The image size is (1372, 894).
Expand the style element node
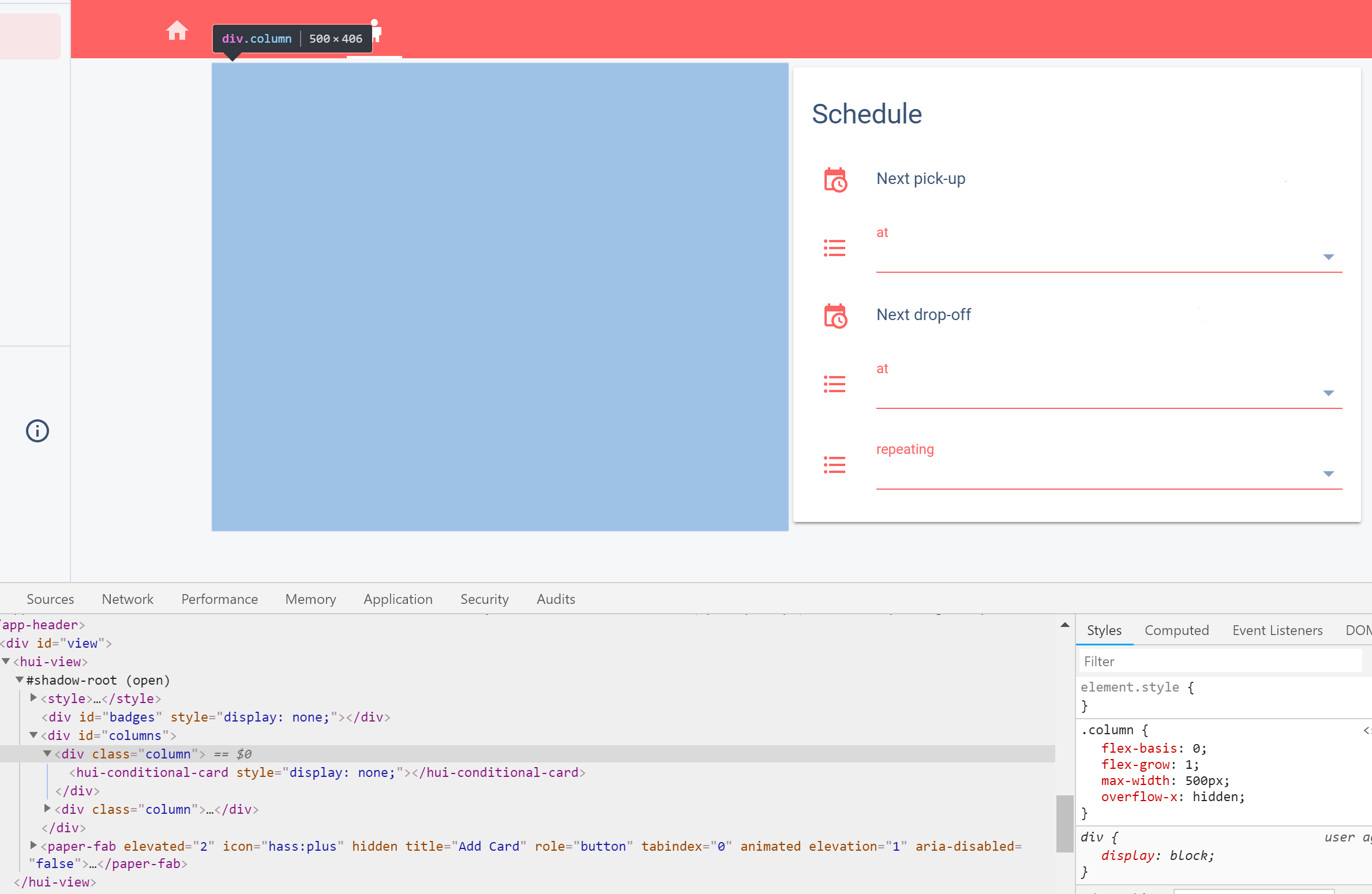pos(33,698)
